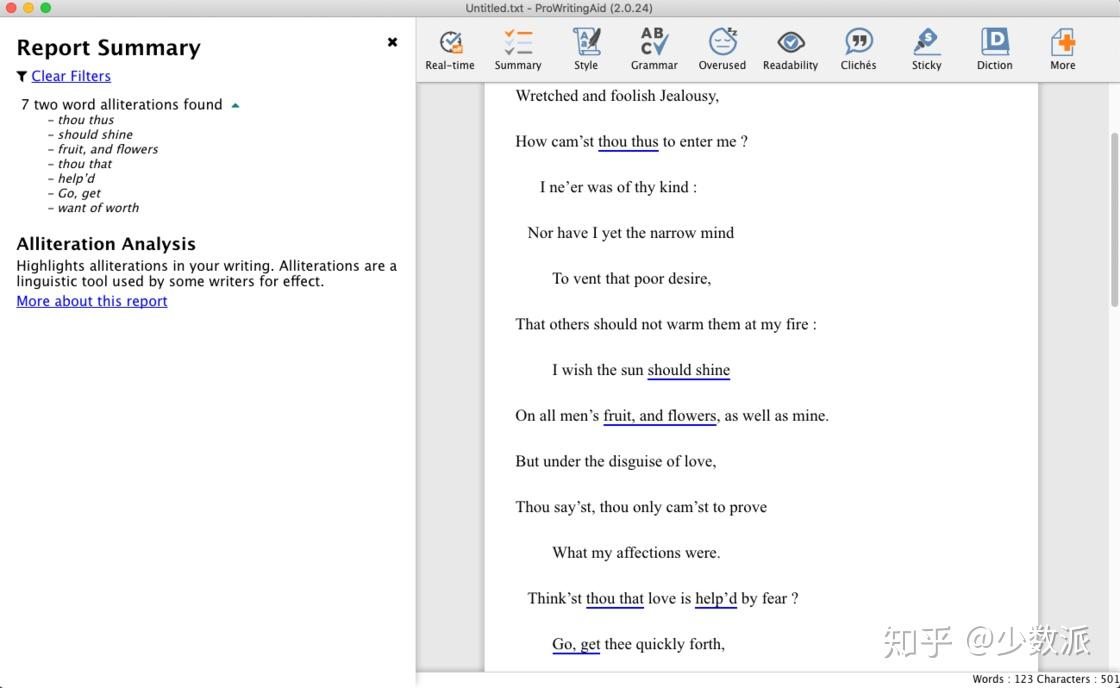Viewport: 1120px width, 688px height.
Task: Click the line 'Thou say'st, thou only cam'st to prove'
Action: pyautogui.click(x=641, y=507)
